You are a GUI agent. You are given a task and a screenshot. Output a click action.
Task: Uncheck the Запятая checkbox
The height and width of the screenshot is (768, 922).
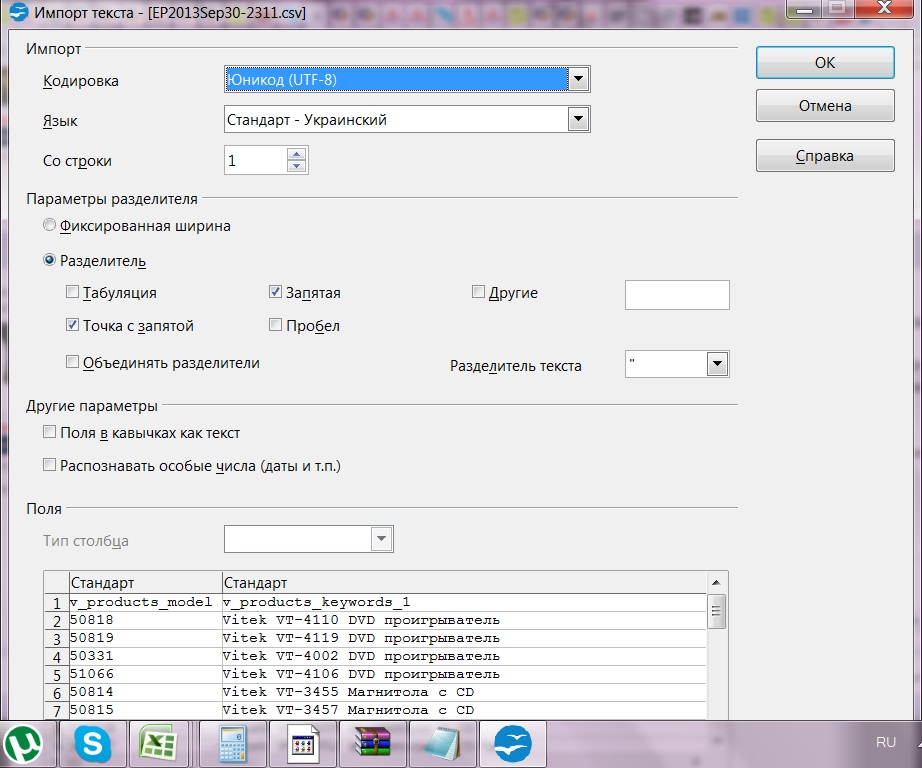click(x=275, y=292)
